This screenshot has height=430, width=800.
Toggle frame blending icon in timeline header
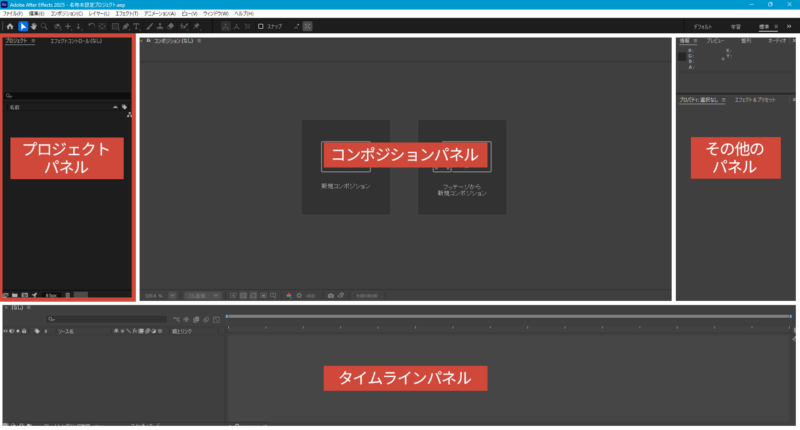click(x=196, y=320)
